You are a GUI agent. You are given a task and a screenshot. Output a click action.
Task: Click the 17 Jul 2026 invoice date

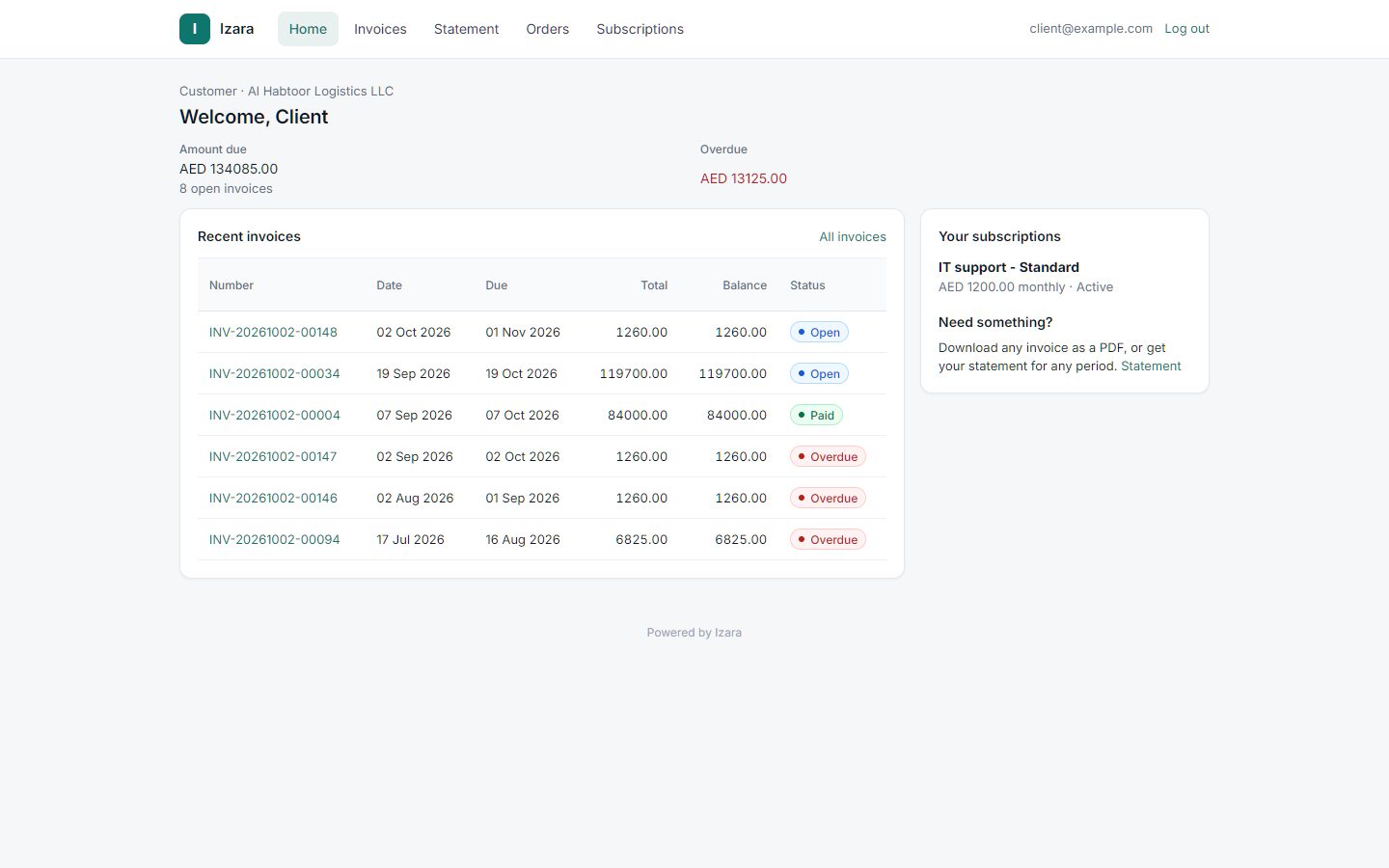coord(410,539)
